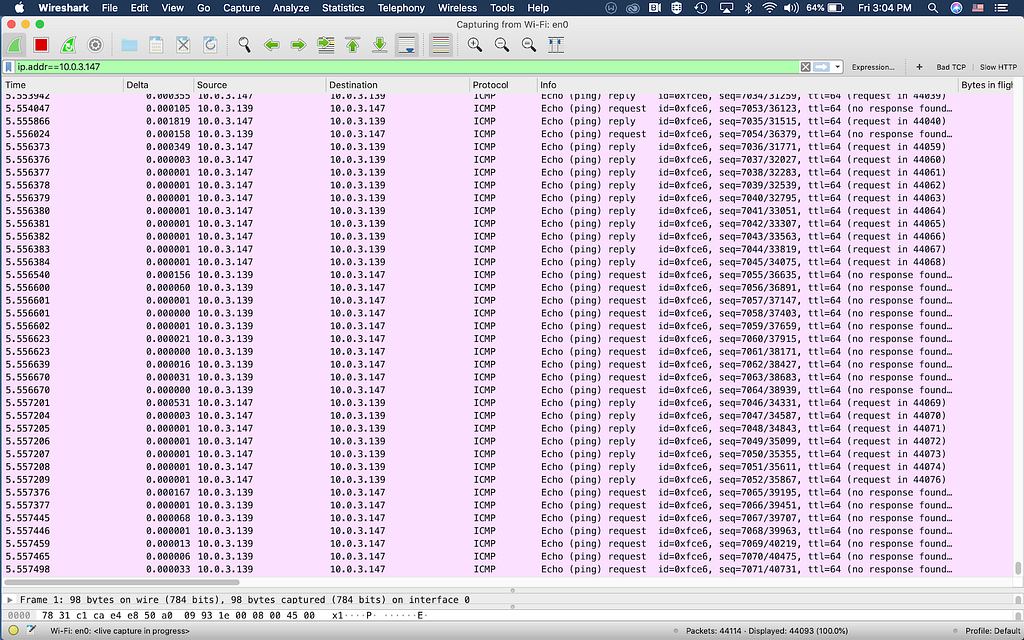Jump to the last packet
Viewport: 1024px width, 640px height.
(379, 45)
